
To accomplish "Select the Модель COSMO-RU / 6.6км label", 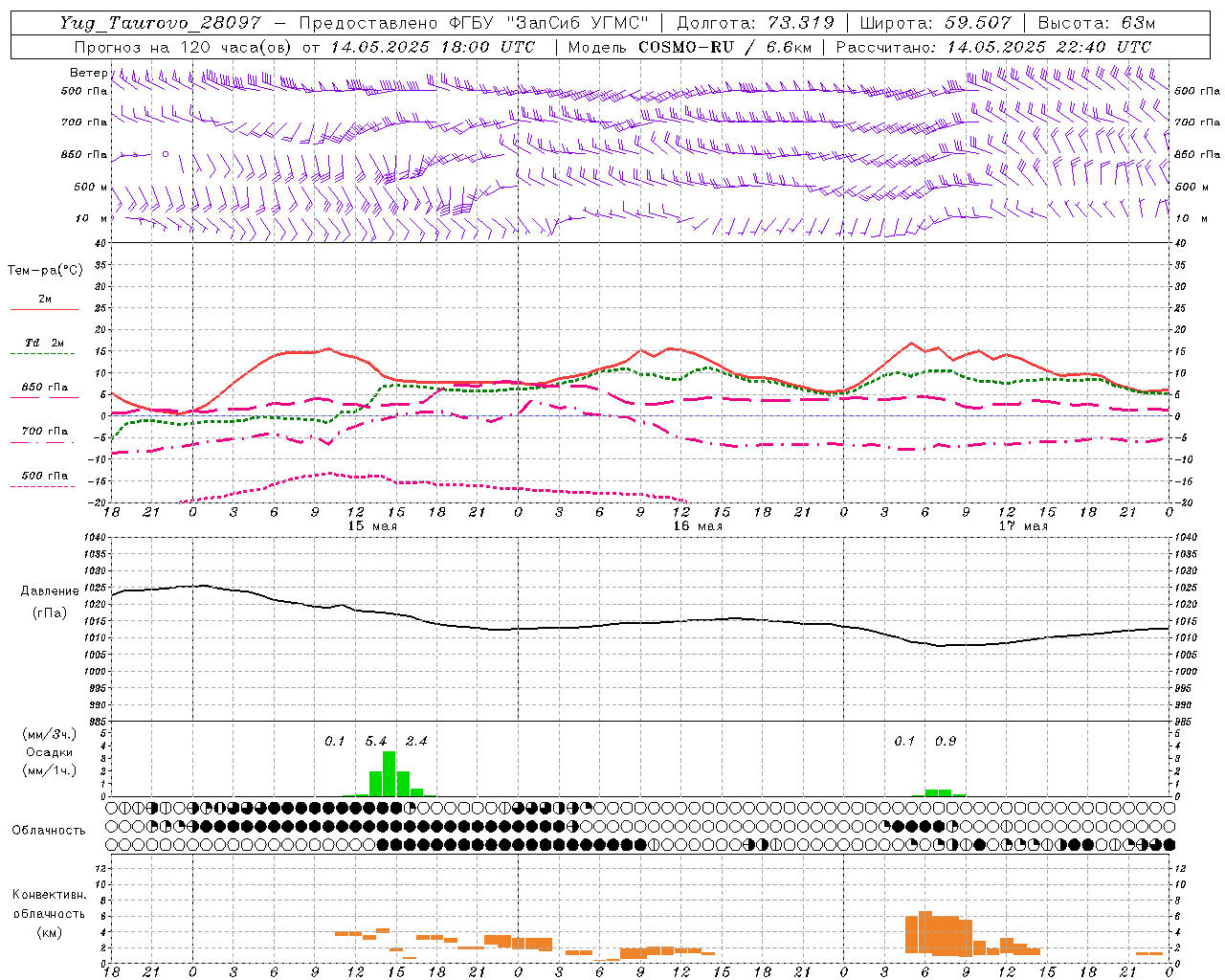I will pos(690,47).
